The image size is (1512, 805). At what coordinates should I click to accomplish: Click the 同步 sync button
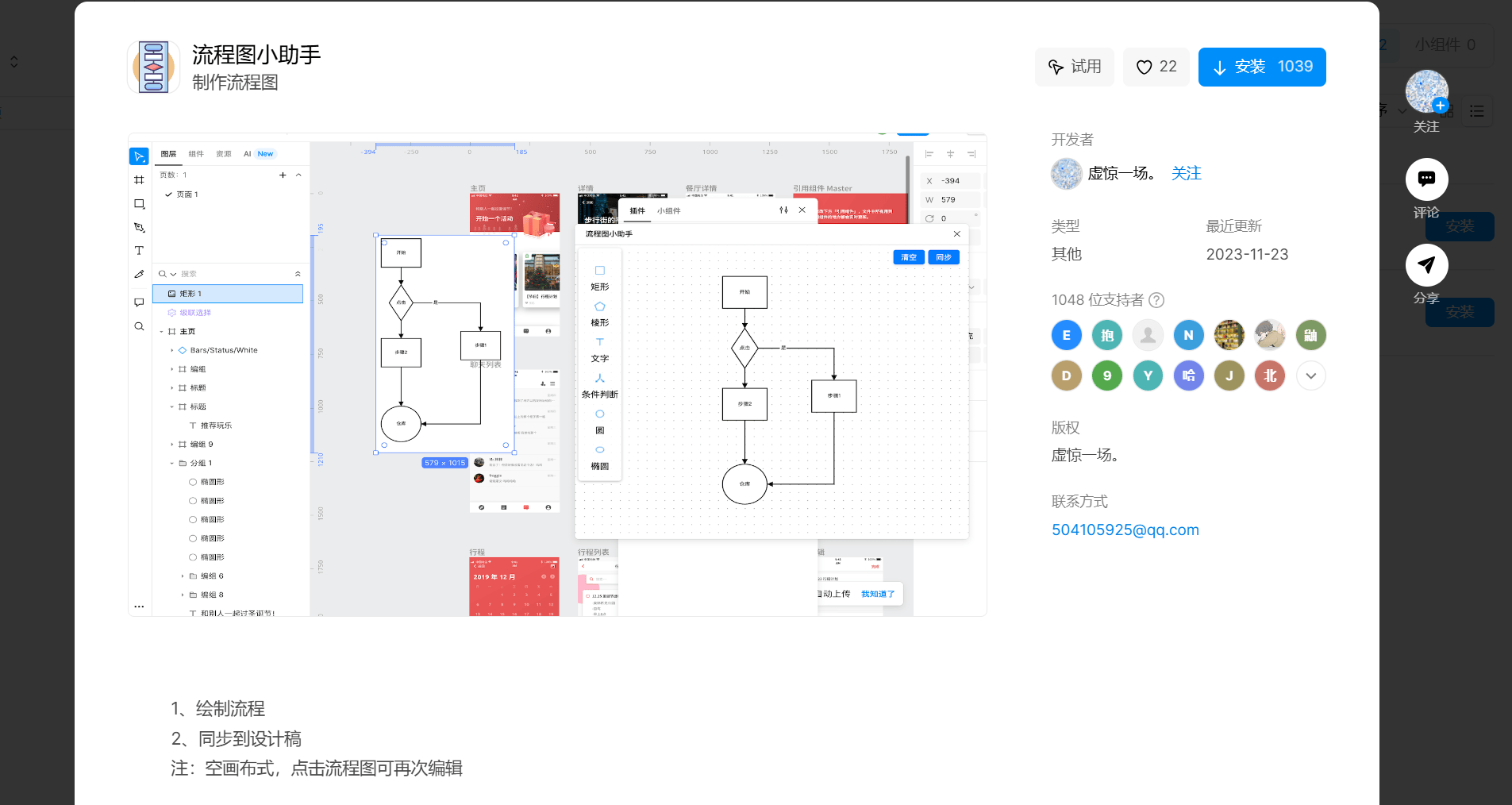[943, 256]
